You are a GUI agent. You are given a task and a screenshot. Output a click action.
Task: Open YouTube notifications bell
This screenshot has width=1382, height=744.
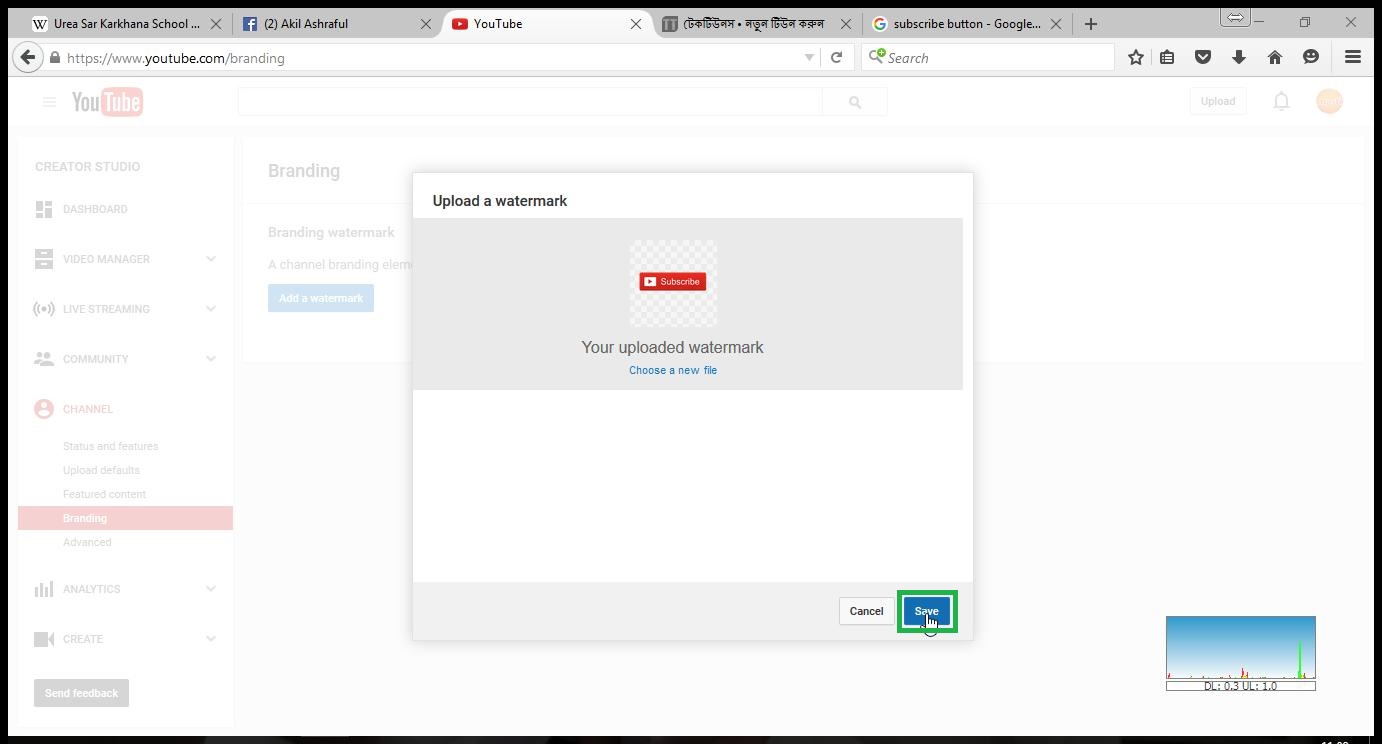click(1281, 101)
